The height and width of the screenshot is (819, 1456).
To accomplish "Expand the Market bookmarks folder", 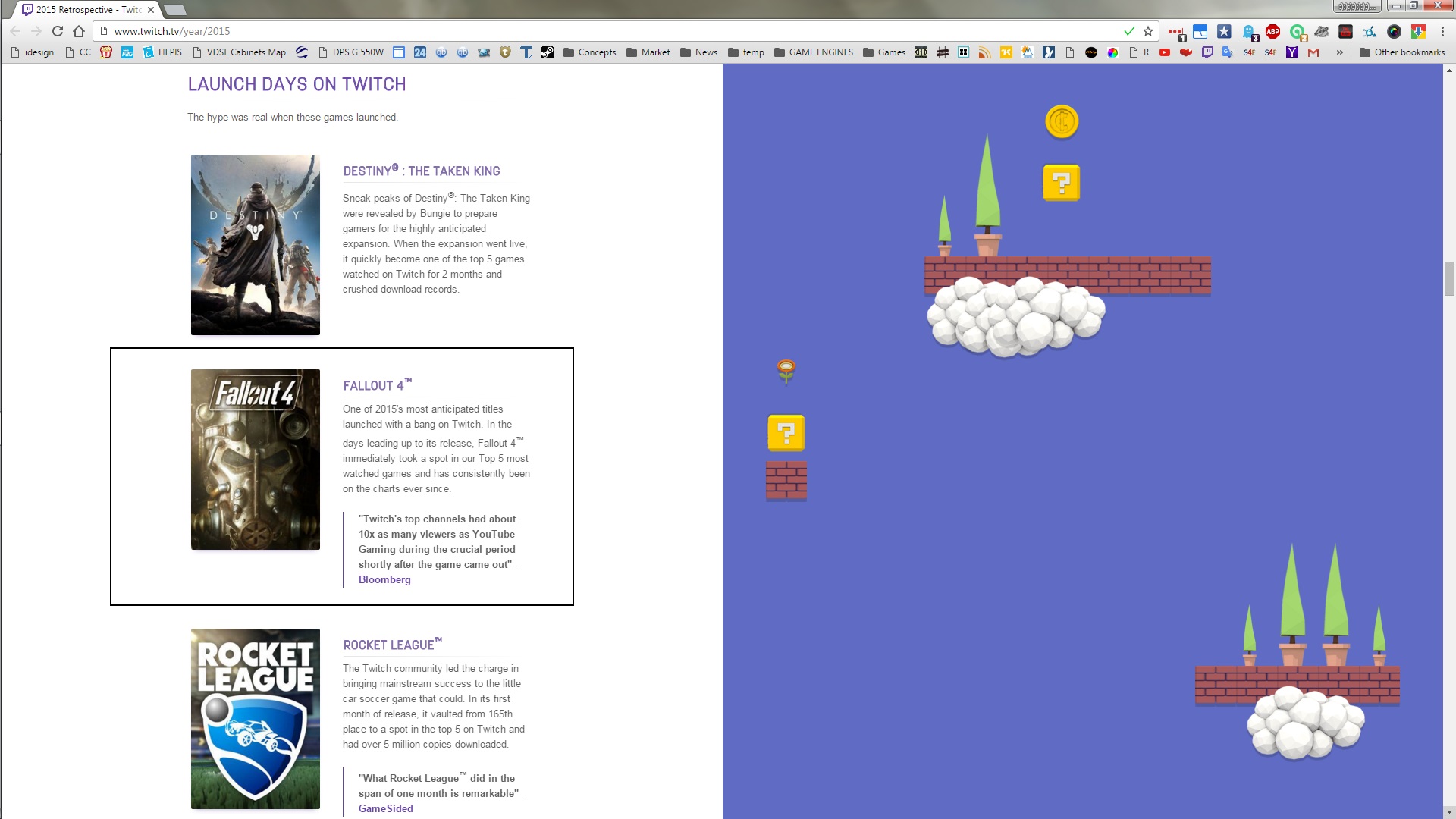I will (648, 52).
